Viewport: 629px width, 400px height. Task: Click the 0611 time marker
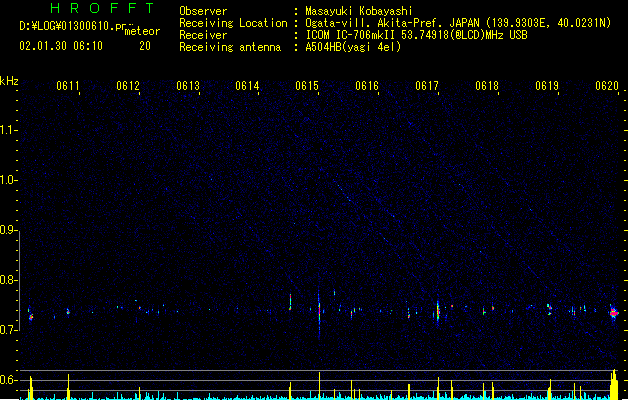tap(68, 86)
